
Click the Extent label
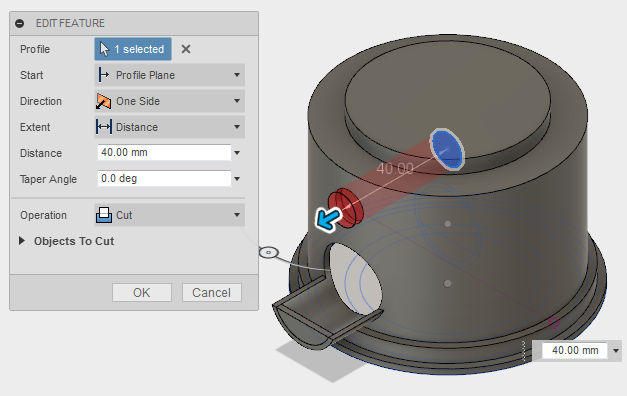point(35,127)
